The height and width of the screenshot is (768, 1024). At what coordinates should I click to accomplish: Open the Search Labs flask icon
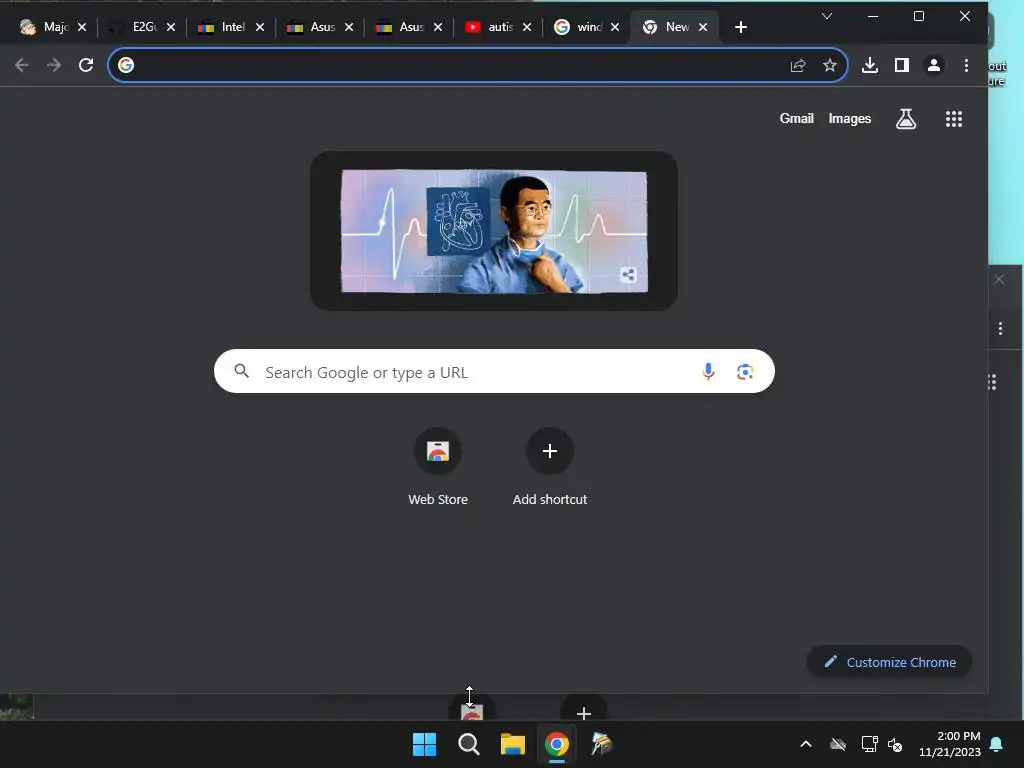tap(906, 119)
